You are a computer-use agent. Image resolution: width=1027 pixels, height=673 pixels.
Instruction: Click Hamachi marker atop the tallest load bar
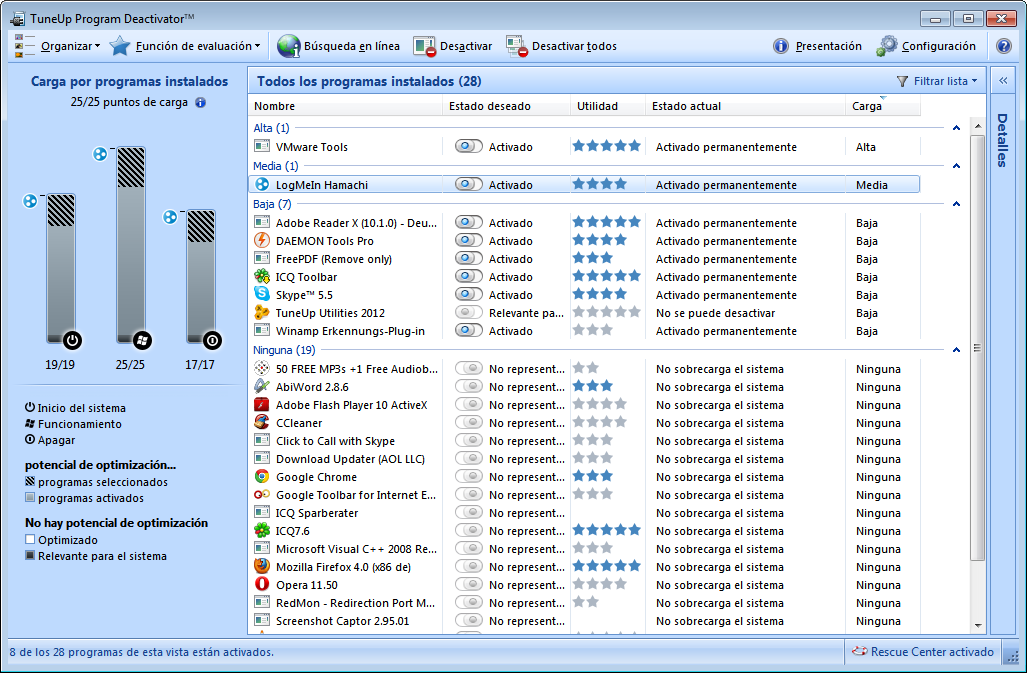pyautogui.click(x=100, y=154)
